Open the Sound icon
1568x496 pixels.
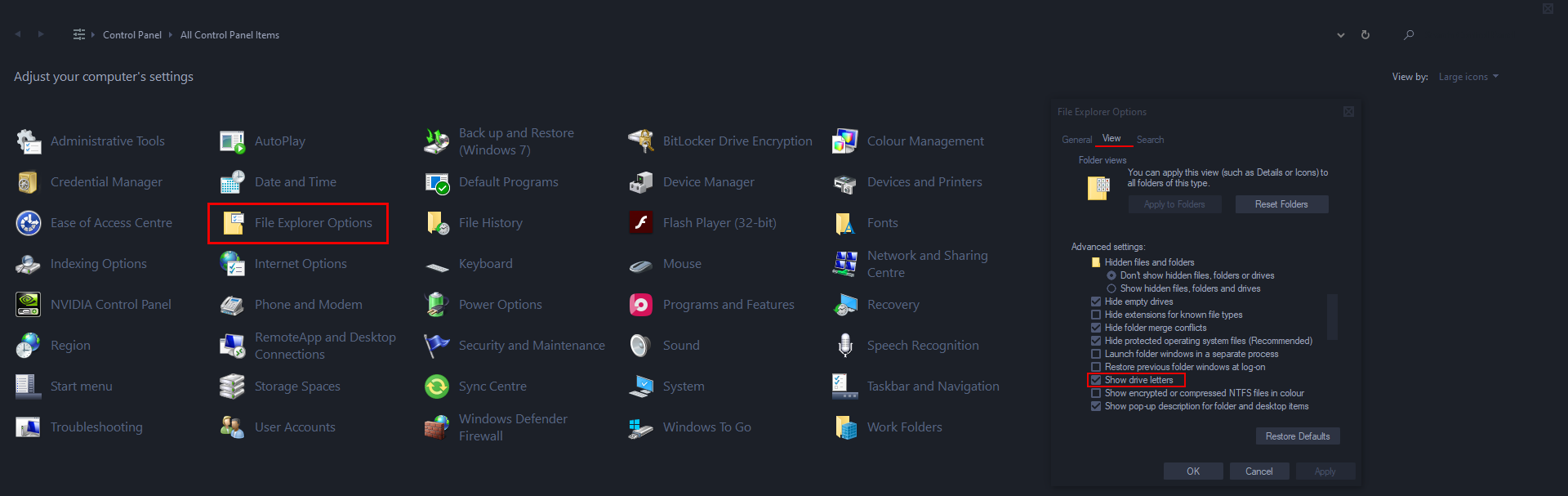click(641, 346)
